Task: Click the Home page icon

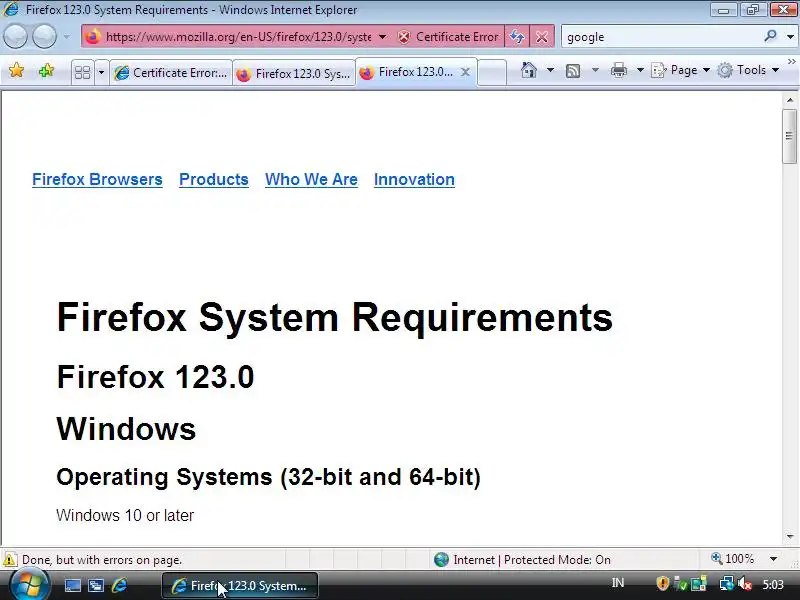Action: coord(529,70)
